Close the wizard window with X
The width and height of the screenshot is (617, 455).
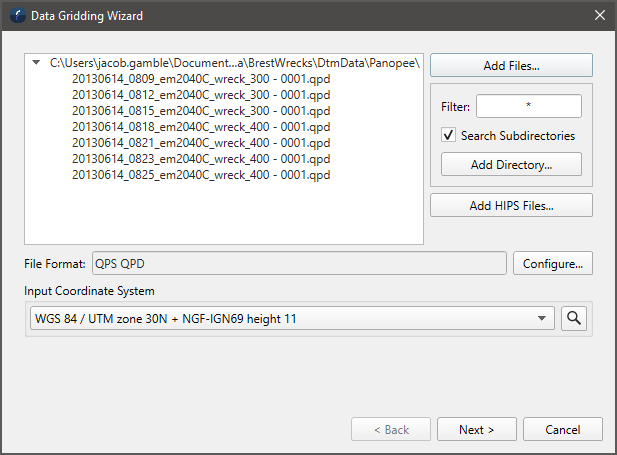599,15
